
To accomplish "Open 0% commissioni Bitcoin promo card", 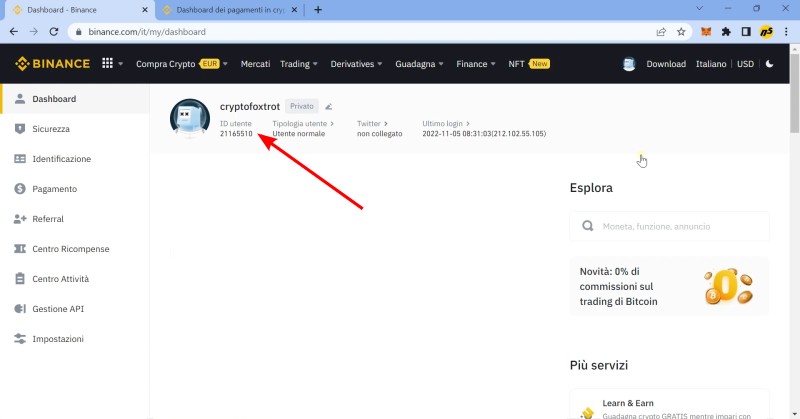I will tap(669, 286).
